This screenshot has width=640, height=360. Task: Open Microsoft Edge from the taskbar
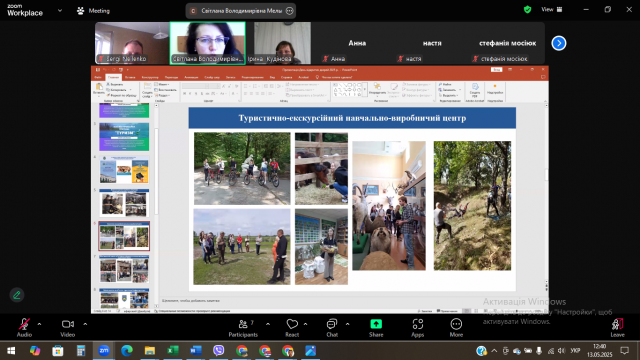(x=127, y=351)
